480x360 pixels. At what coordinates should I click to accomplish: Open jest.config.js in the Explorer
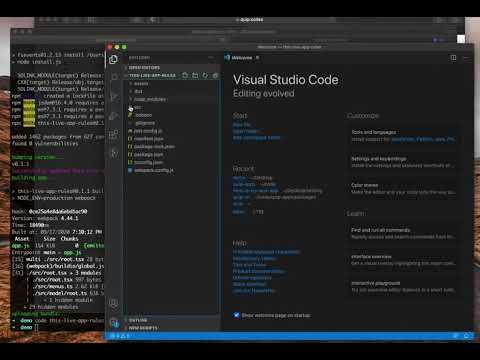tap(173, 131)
